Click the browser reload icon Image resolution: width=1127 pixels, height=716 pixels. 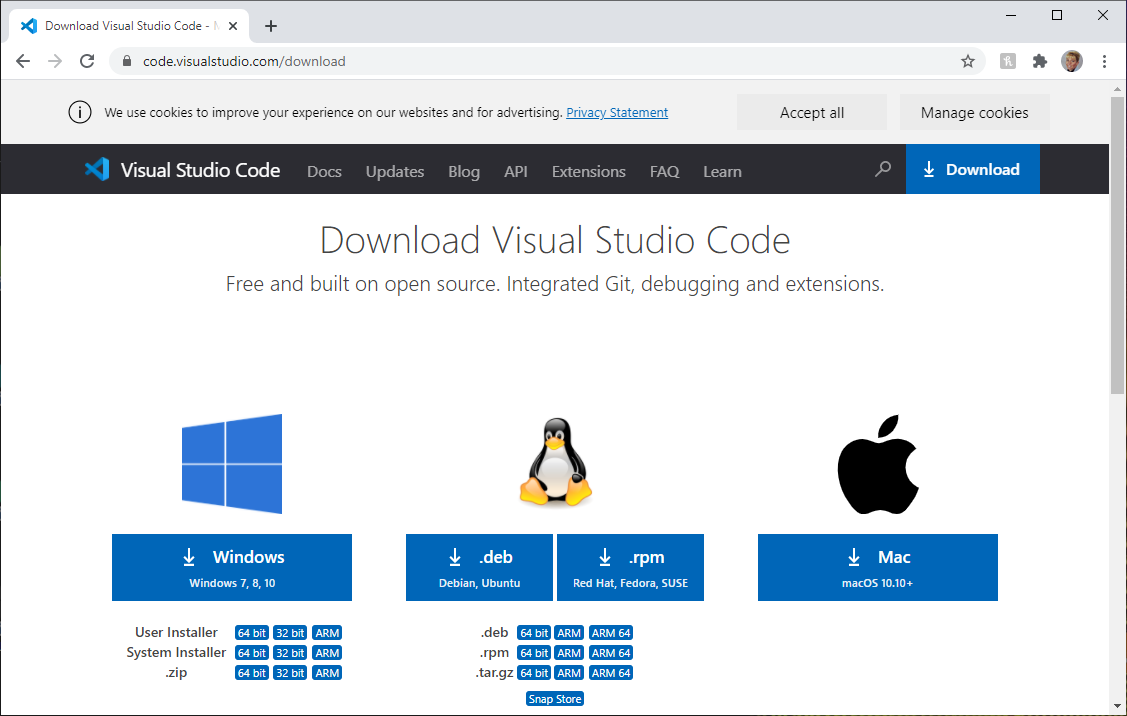tap(87, 61)
